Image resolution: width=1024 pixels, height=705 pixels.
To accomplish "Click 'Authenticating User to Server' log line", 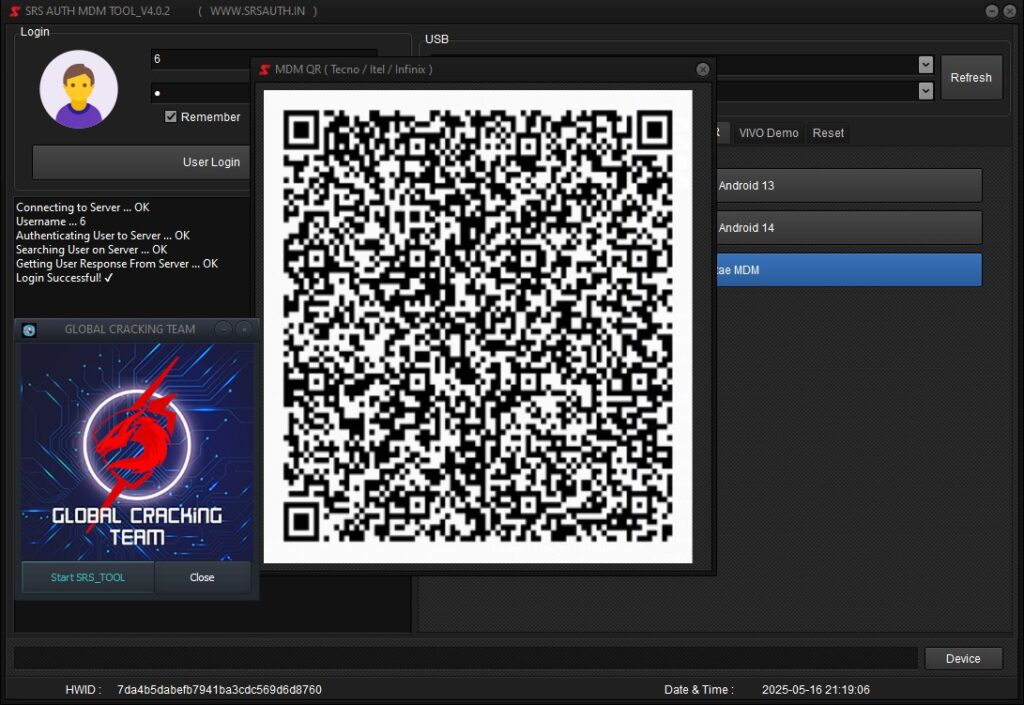I will click(103, 235).
